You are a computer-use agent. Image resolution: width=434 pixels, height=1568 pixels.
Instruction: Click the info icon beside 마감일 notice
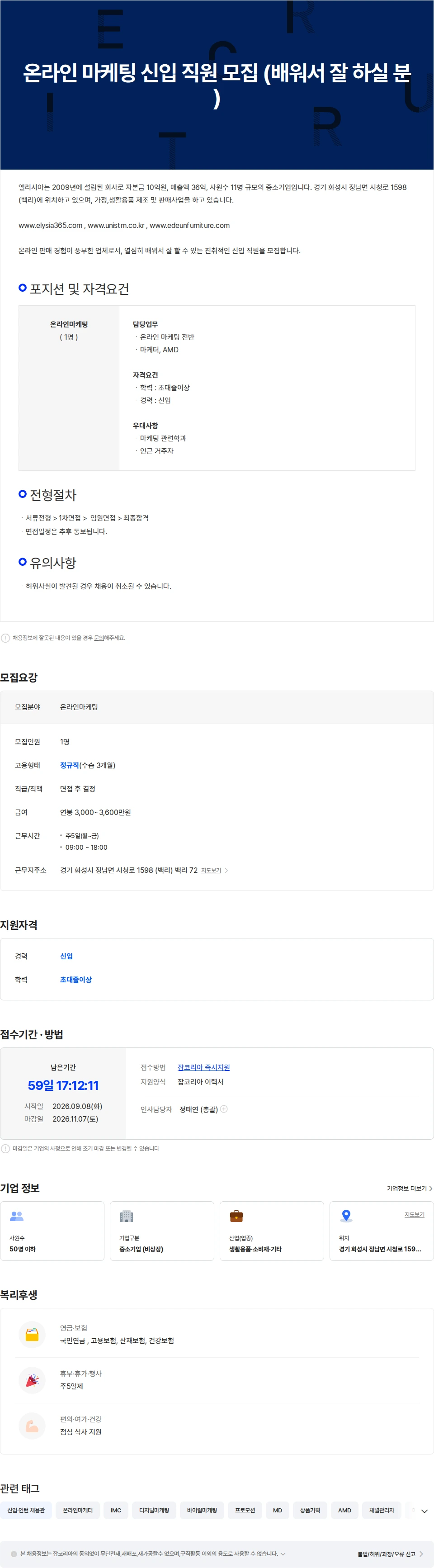pyautogui.click(x=5, y=1149)
